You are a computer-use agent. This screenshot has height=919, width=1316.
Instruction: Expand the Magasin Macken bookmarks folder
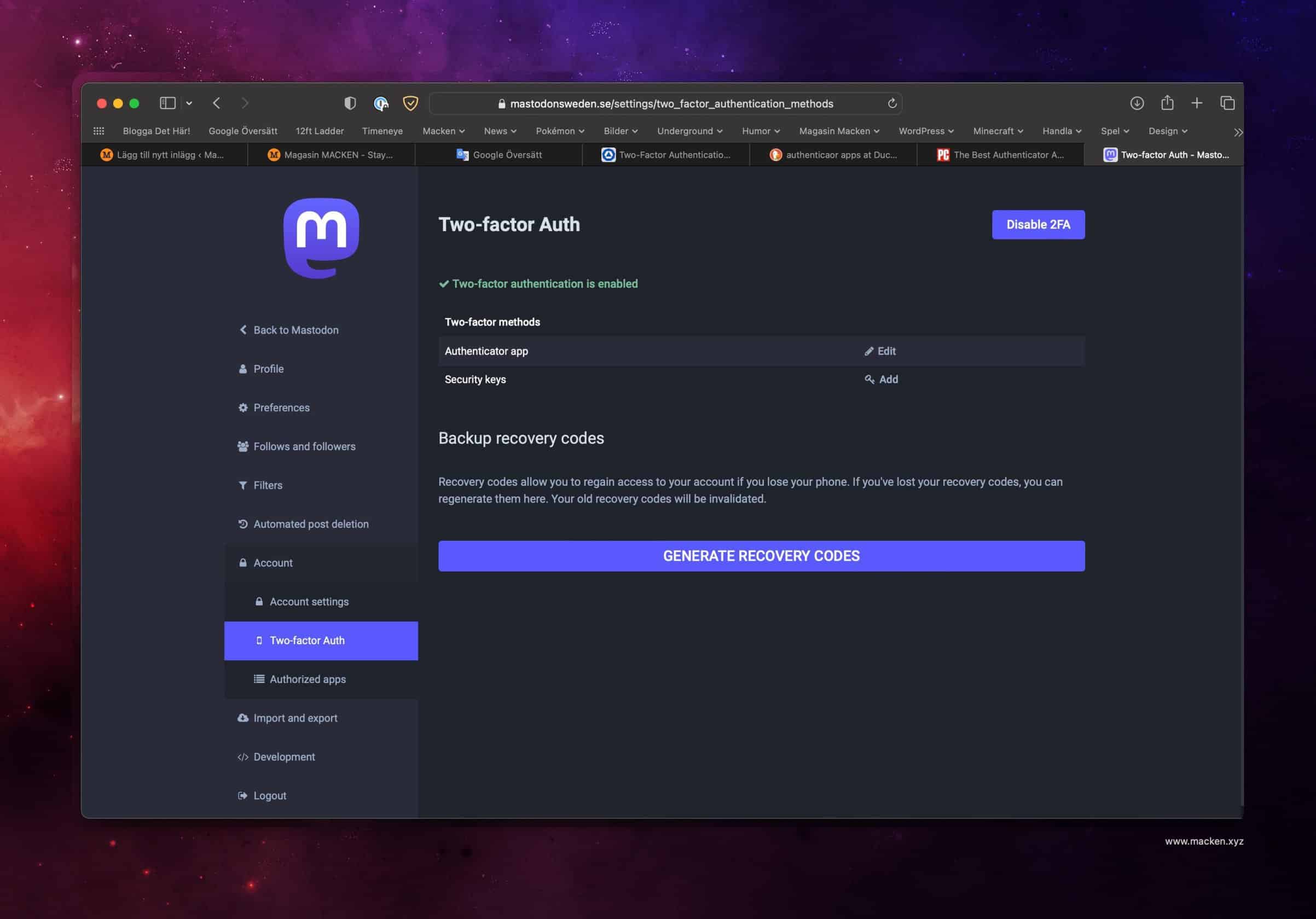(x=839, y=131)
